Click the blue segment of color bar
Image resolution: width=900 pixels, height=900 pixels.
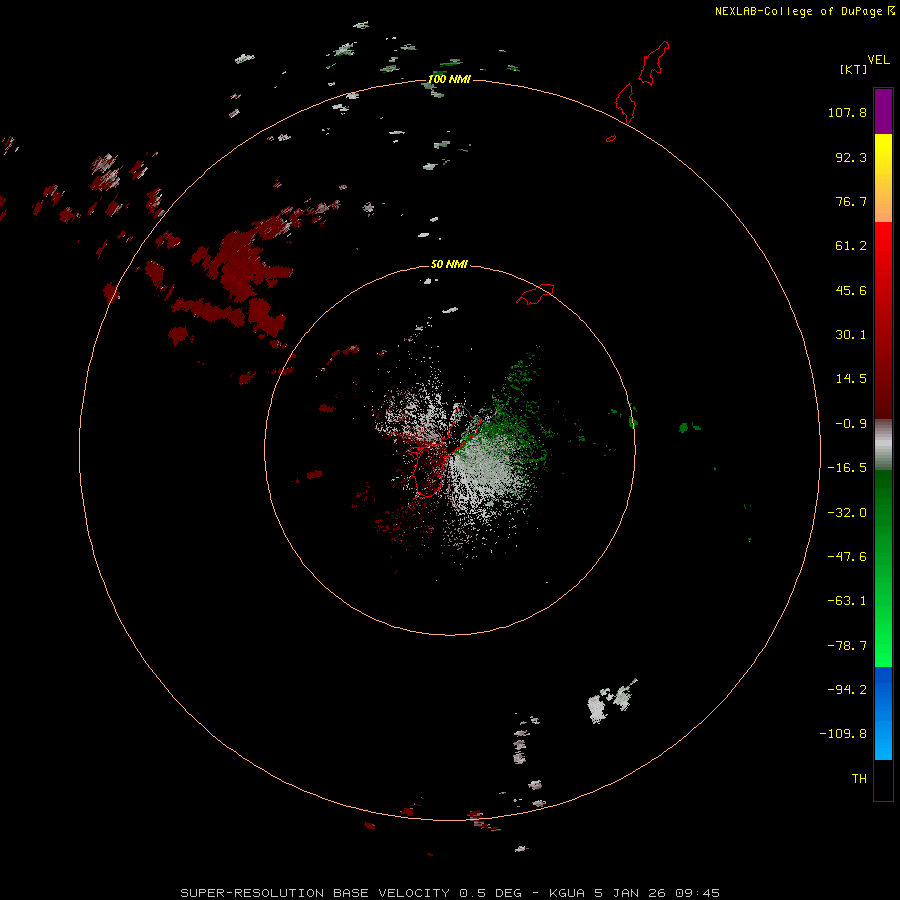pyautogui.click(x=883, y=713)
